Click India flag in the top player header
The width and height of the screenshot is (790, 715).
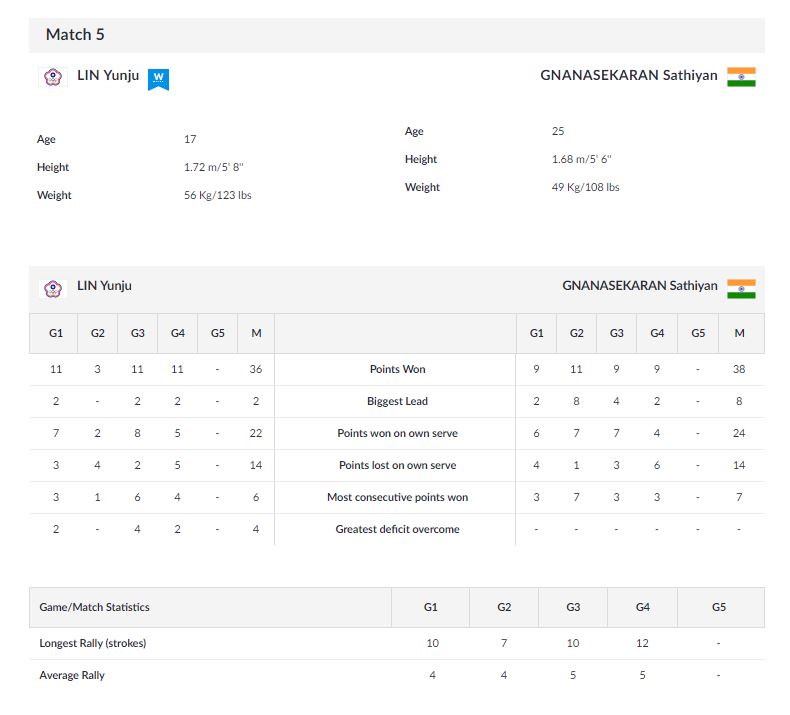coord(741,77)
